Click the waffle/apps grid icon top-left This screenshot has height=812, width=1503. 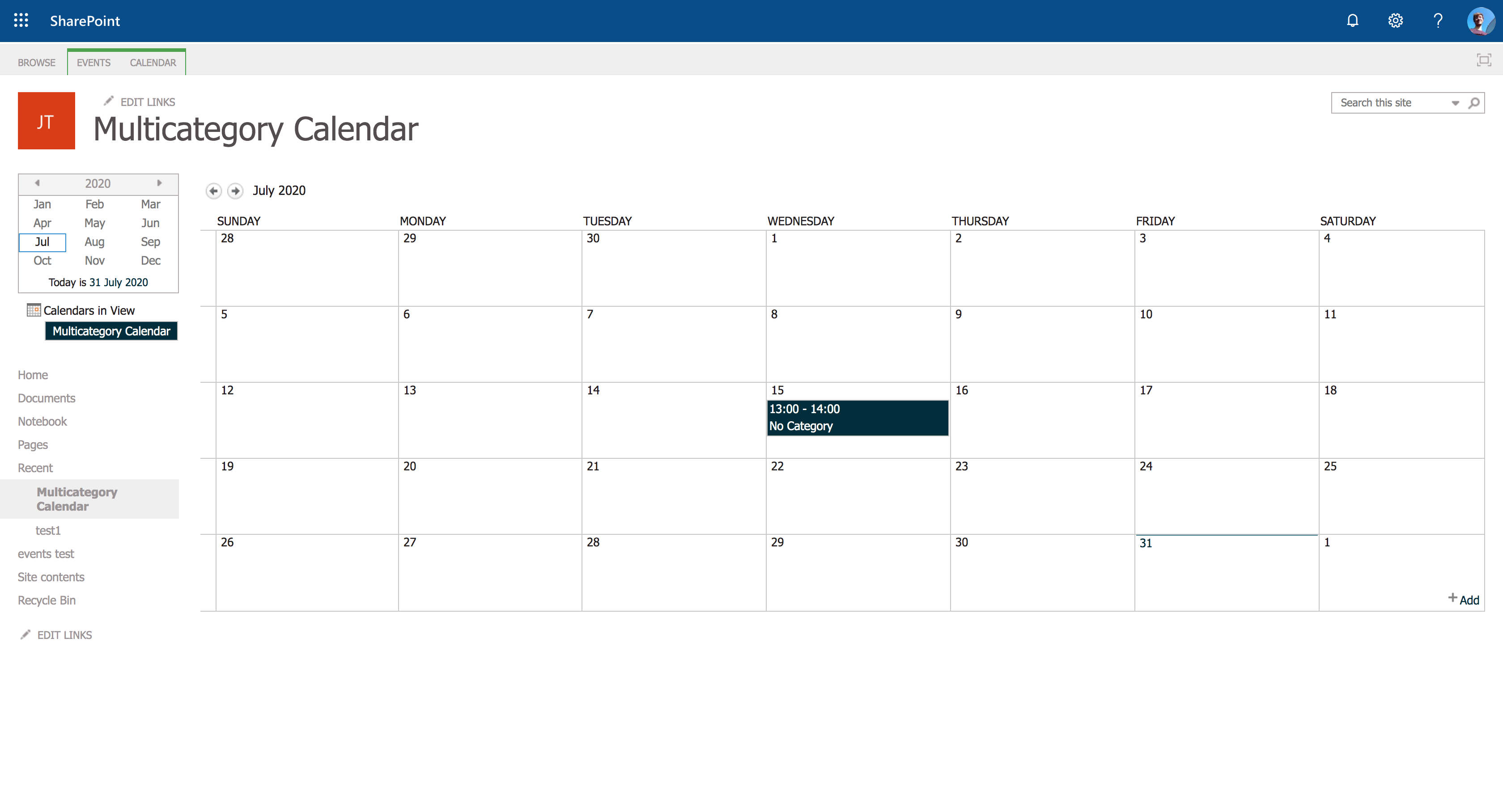20,20
